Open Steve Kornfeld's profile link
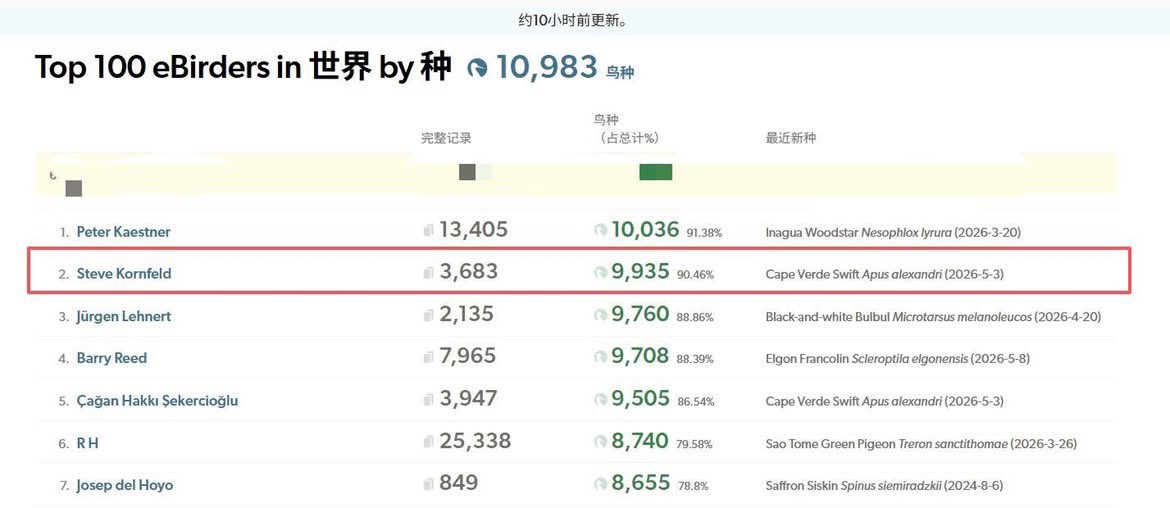The height and width of the screenshot is (508, 1170). (x=124, y=274)
